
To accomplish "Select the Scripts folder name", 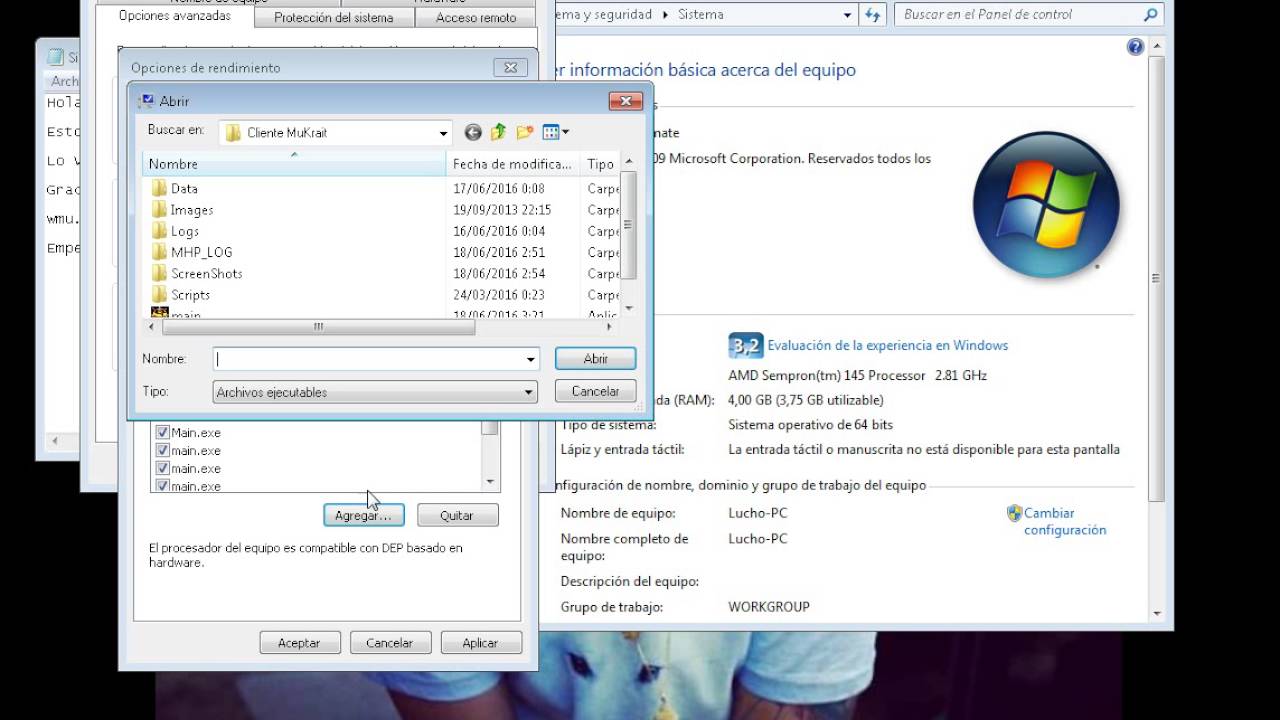I will (190, 295).
